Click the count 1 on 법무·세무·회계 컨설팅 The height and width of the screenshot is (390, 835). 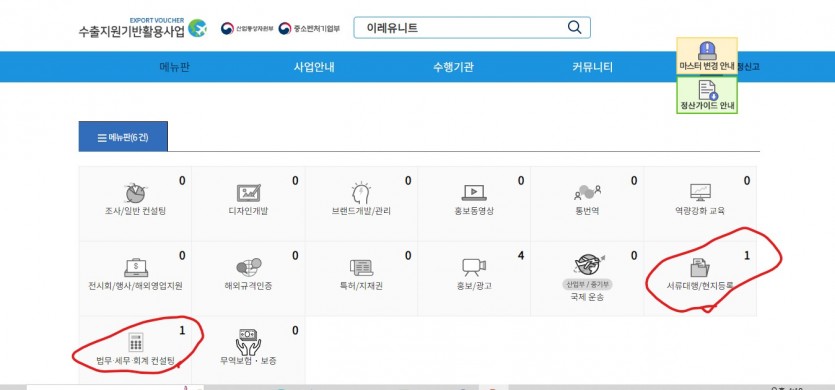click(182, 330)
